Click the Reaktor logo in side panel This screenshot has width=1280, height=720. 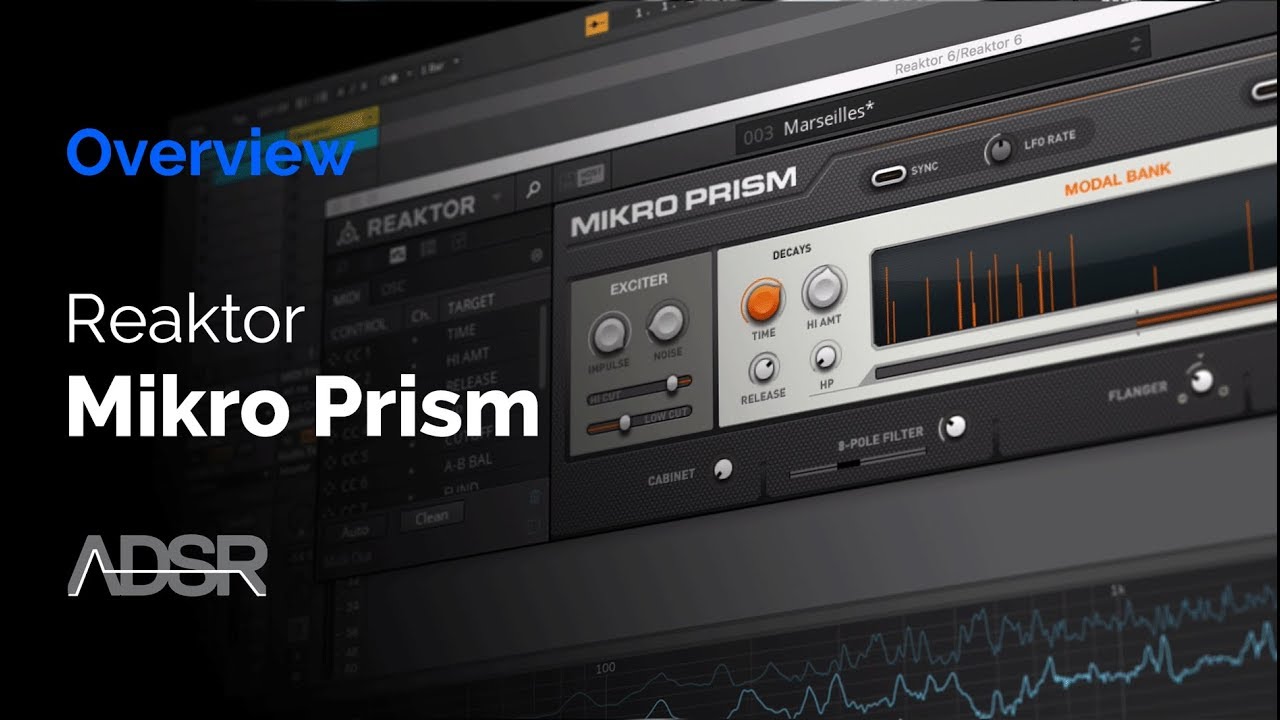(347, 232)
